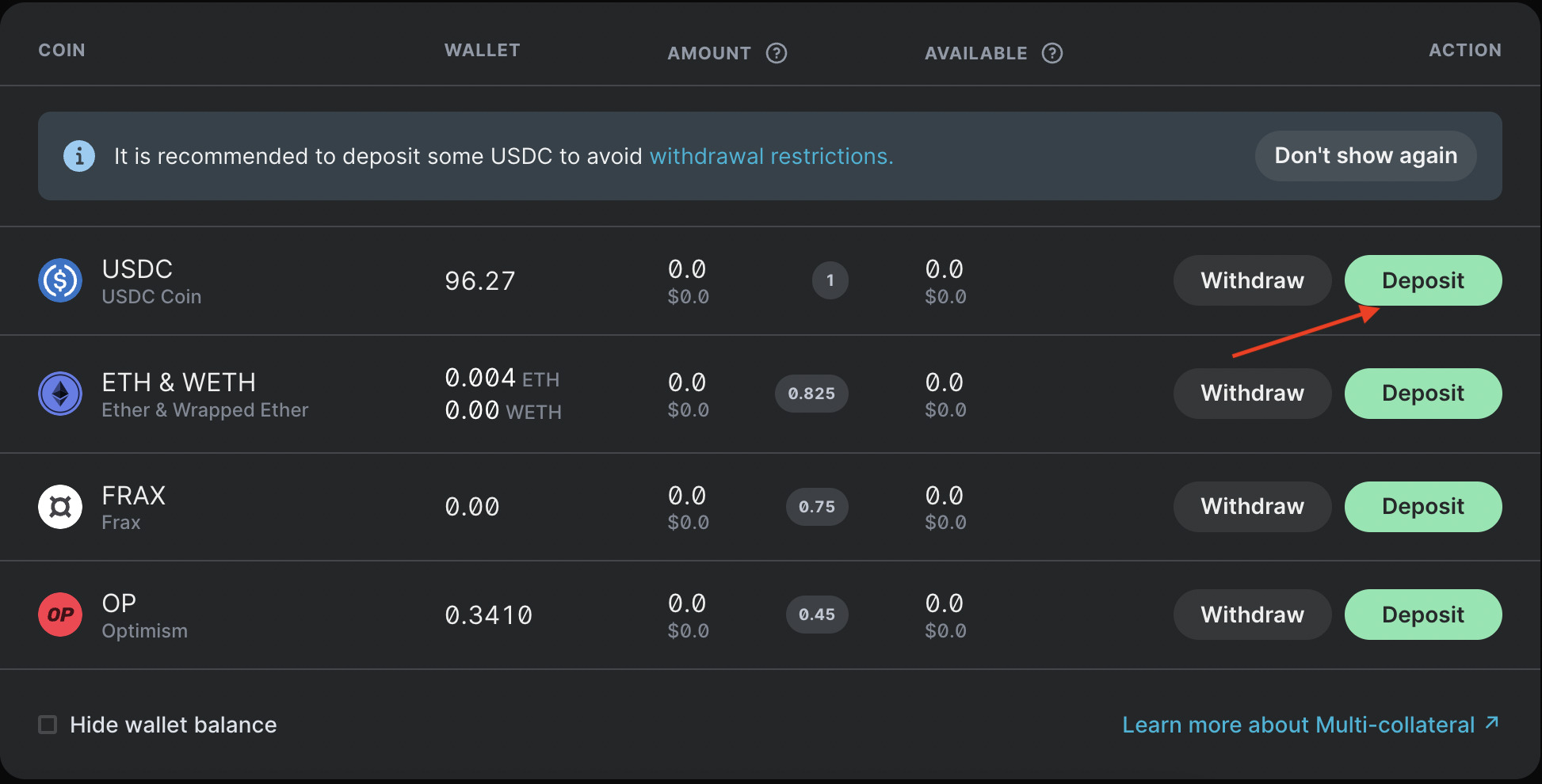Screen dimensions: 1542x784
Task: Click the Hide wallet balance label
Action: point(174,725)
